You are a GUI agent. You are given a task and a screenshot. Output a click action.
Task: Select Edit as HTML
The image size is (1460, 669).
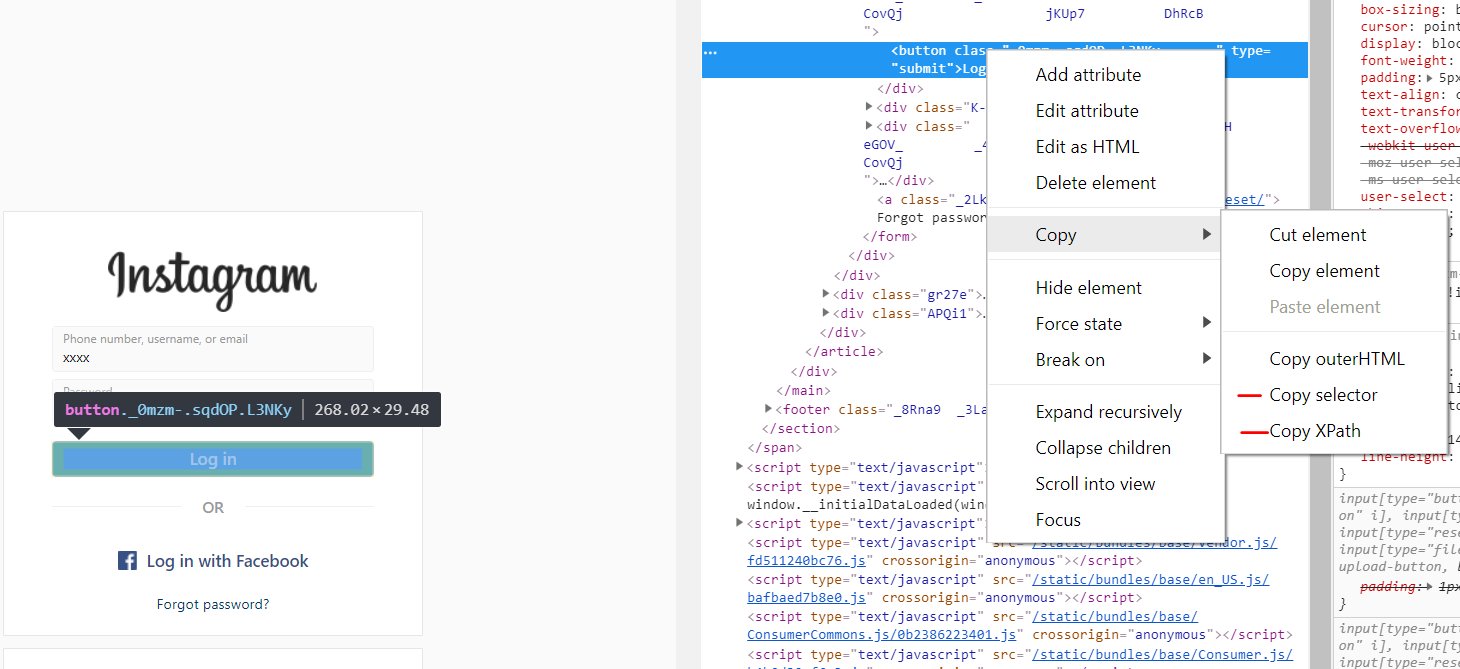tap(1087, 147)
